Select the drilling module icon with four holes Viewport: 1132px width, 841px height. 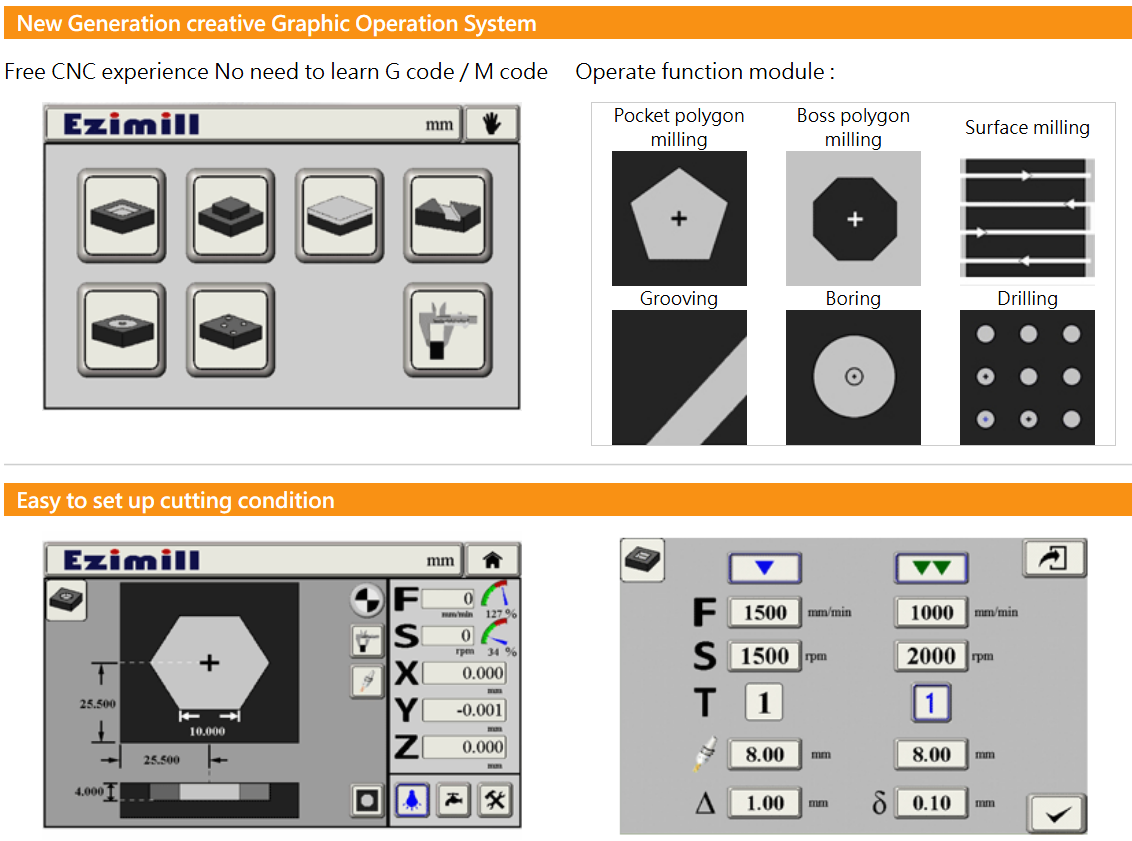pyautogui.click(x=230, y=329)
